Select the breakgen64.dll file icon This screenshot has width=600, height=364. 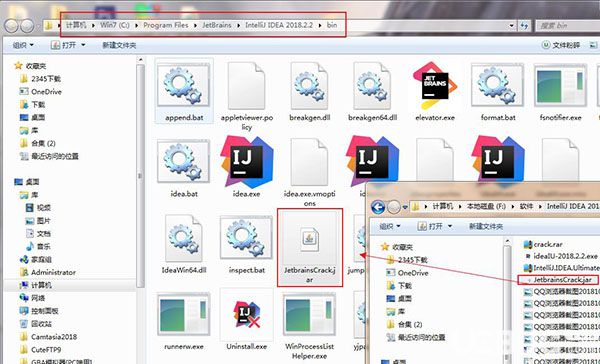coord(372,86)
